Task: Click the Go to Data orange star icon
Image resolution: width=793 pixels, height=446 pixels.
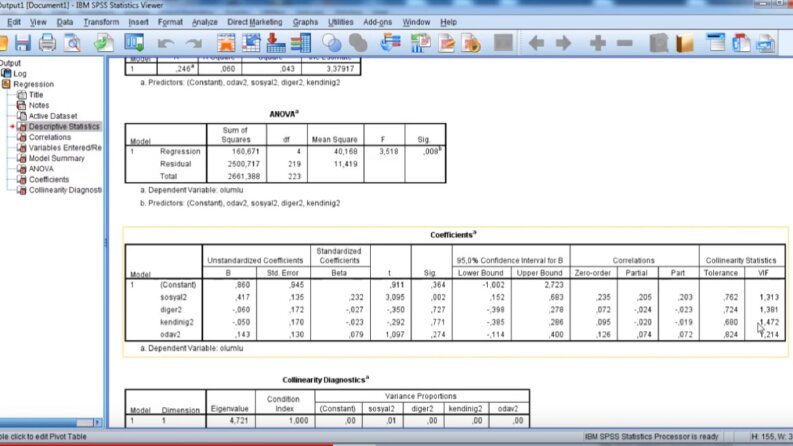Action: pyautogui.click(x=226, y=43)
